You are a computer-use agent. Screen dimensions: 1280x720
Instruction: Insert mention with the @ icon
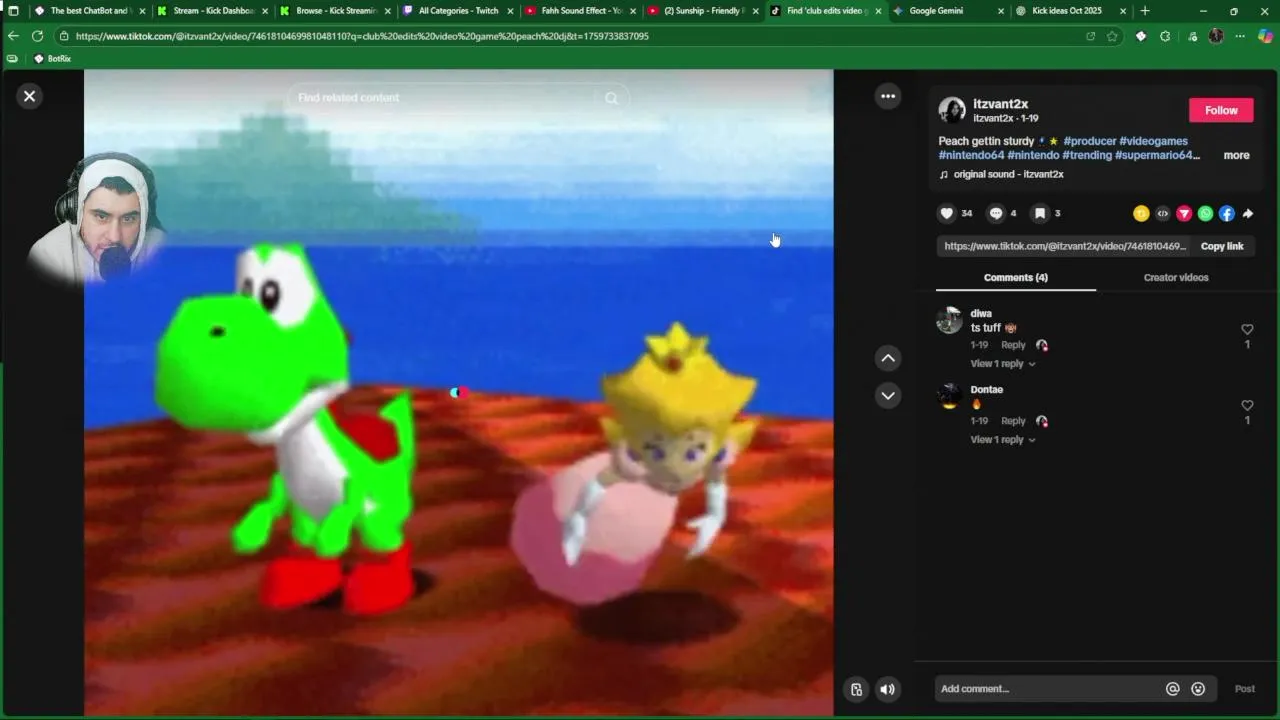pyautogui.click(x=1173, y=688)
